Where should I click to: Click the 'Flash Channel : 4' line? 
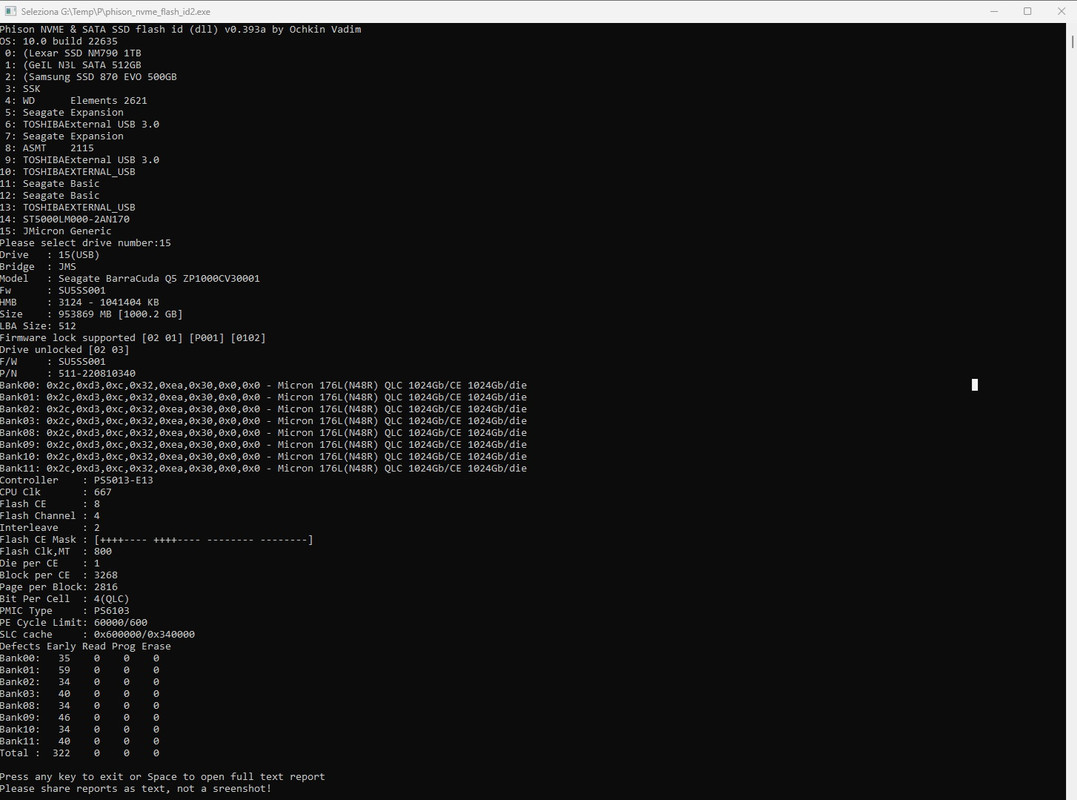click(49, 515)
